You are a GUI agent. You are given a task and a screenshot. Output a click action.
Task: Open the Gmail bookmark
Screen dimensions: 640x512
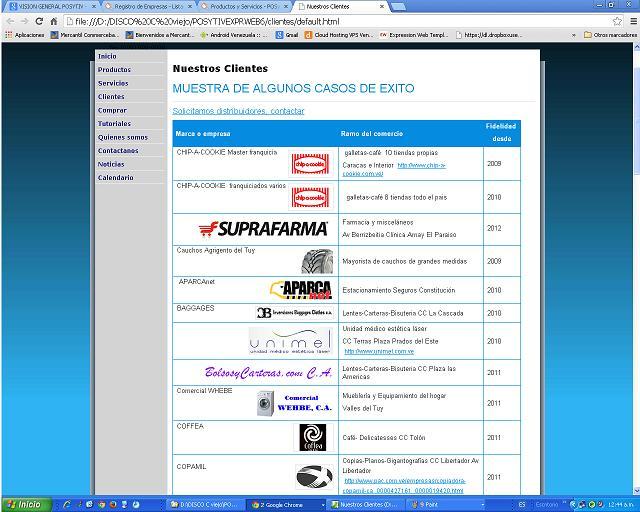point(287,35)
